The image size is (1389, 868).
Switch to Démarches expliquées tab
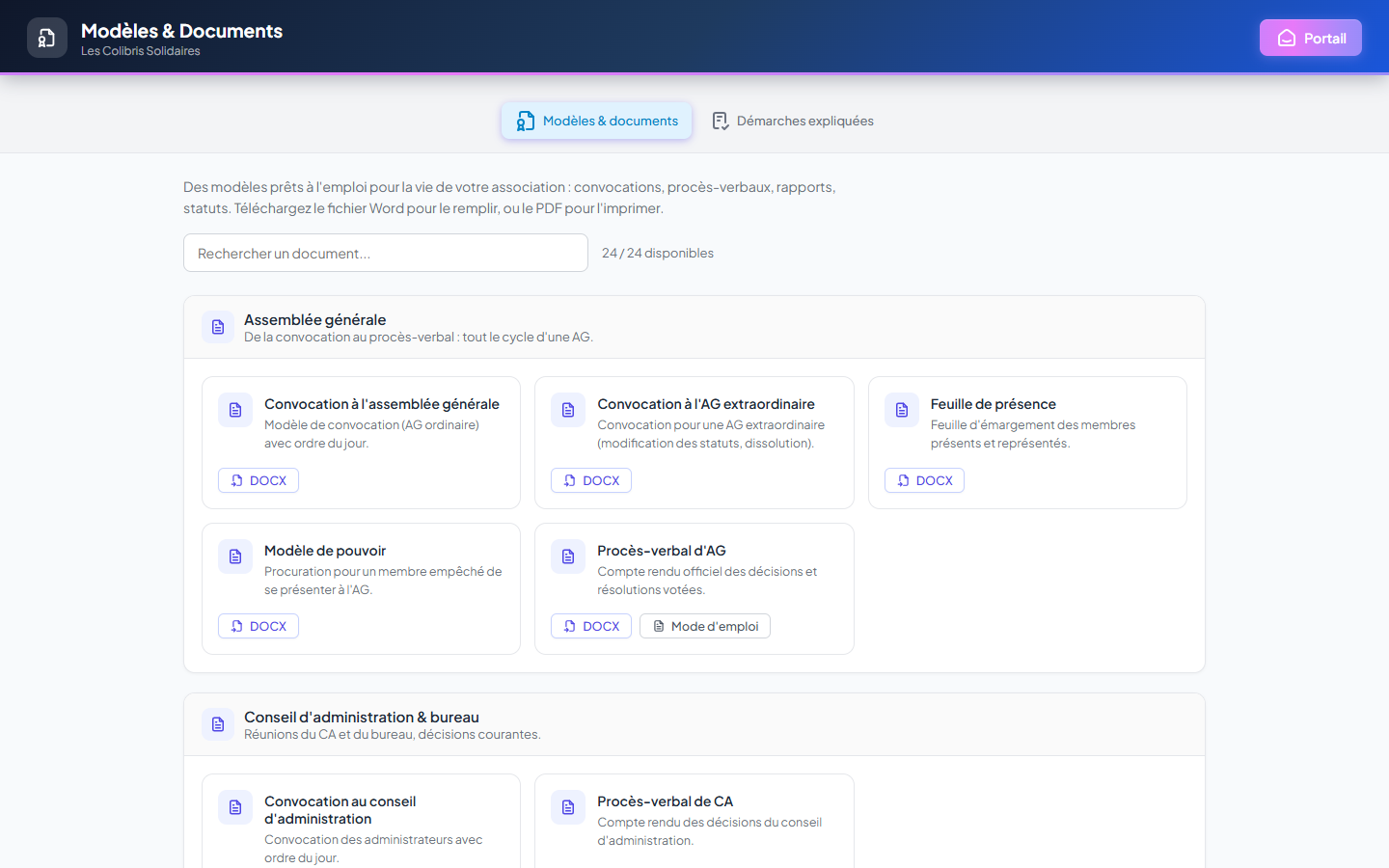pyautogui.click(x=793, y=121)
